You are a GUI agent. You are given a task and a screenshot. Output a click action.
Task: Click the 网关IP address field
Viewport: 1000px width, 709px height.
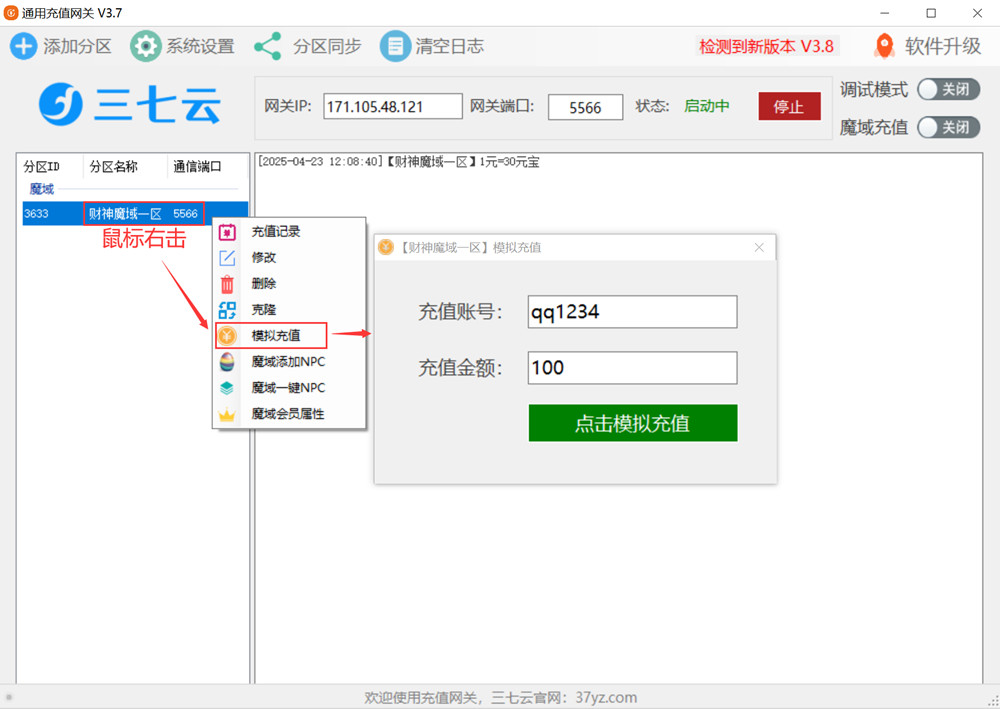tap(392, 107)
